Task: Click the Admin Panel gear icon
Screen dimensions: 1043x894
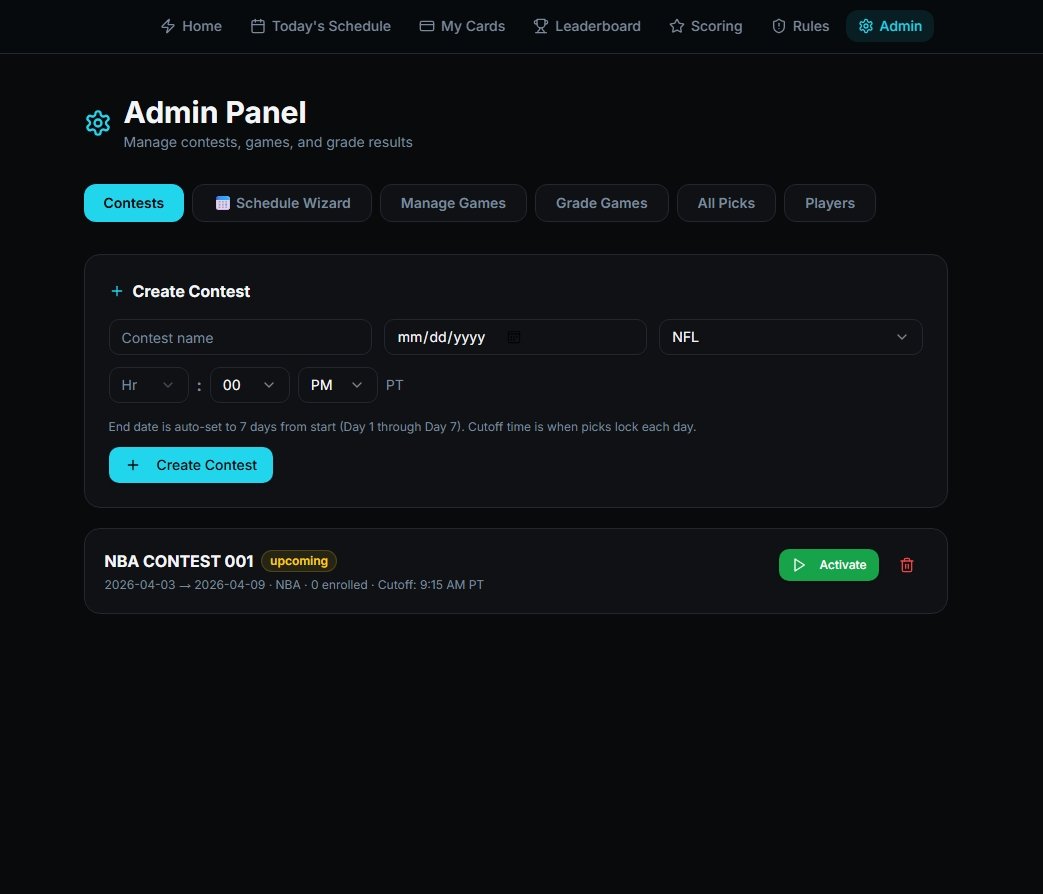Action: [x=98, y=123]
